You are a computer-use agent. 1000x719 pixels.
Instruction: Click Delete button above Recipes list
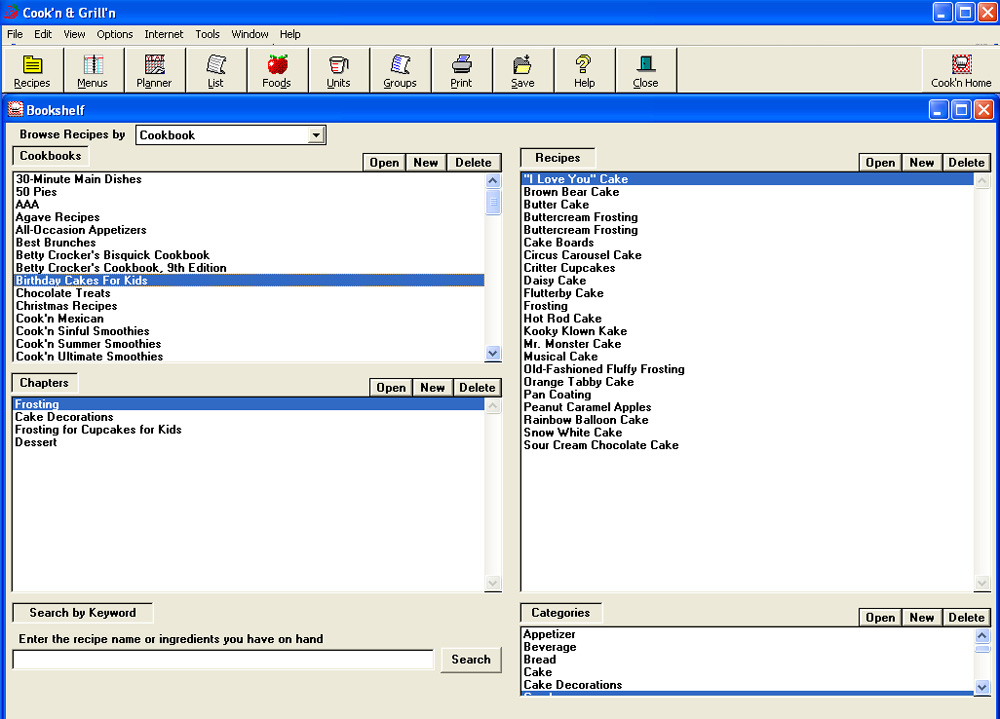point(966,163)
